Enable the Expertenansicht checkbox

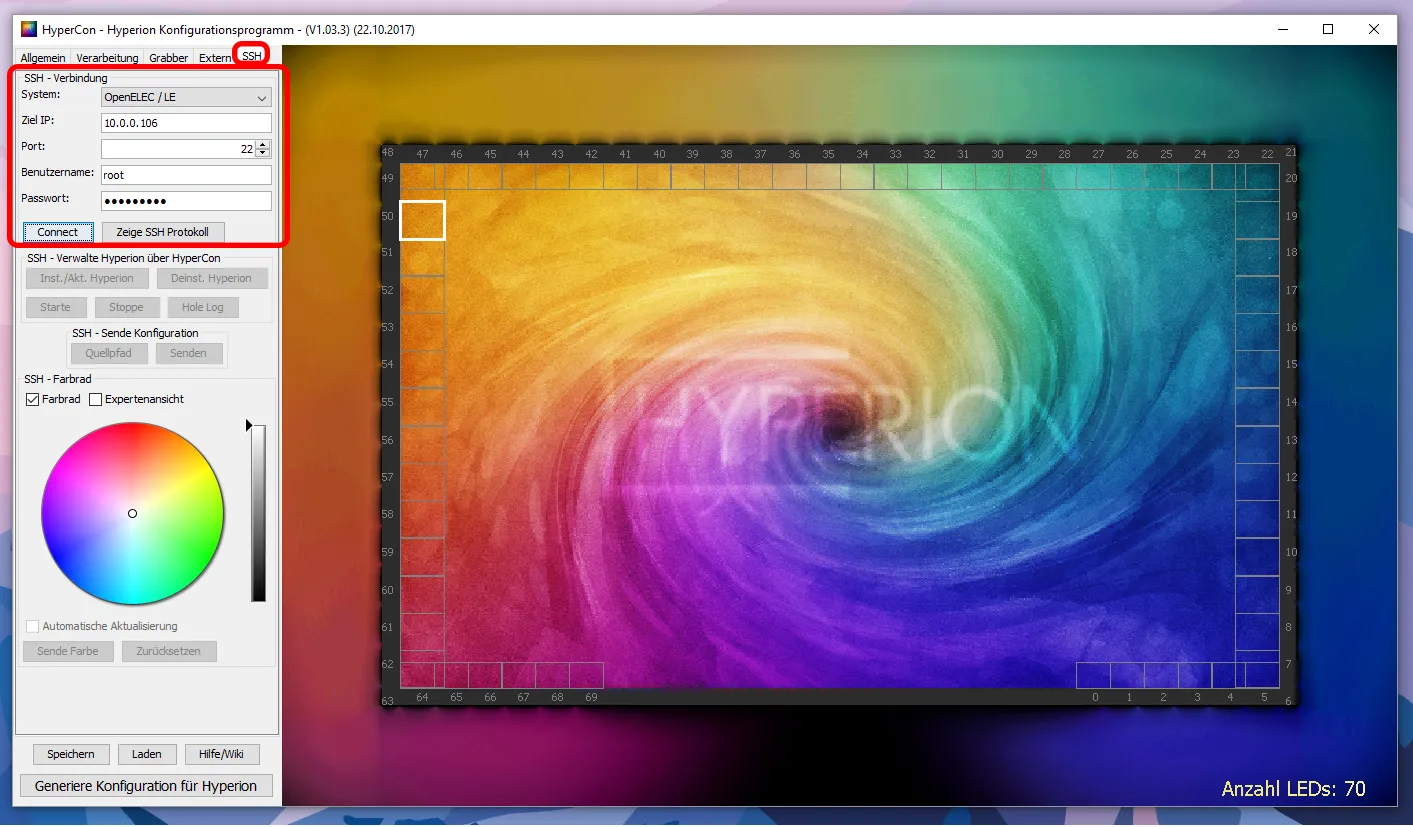pyautogui.click(x=96, y=399)
